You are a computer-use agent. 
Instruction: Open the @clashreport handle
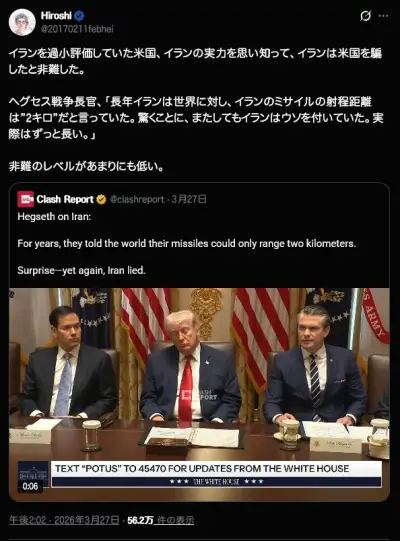click(x=137, y=199)
